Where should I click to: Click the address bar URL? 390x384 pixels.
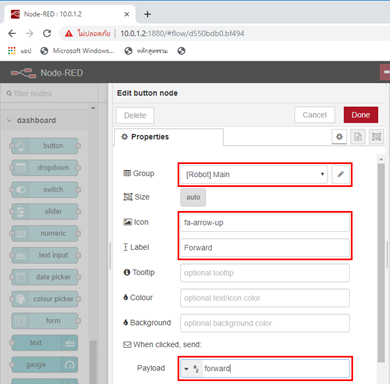pyautogui.click(x=182, y=34)
